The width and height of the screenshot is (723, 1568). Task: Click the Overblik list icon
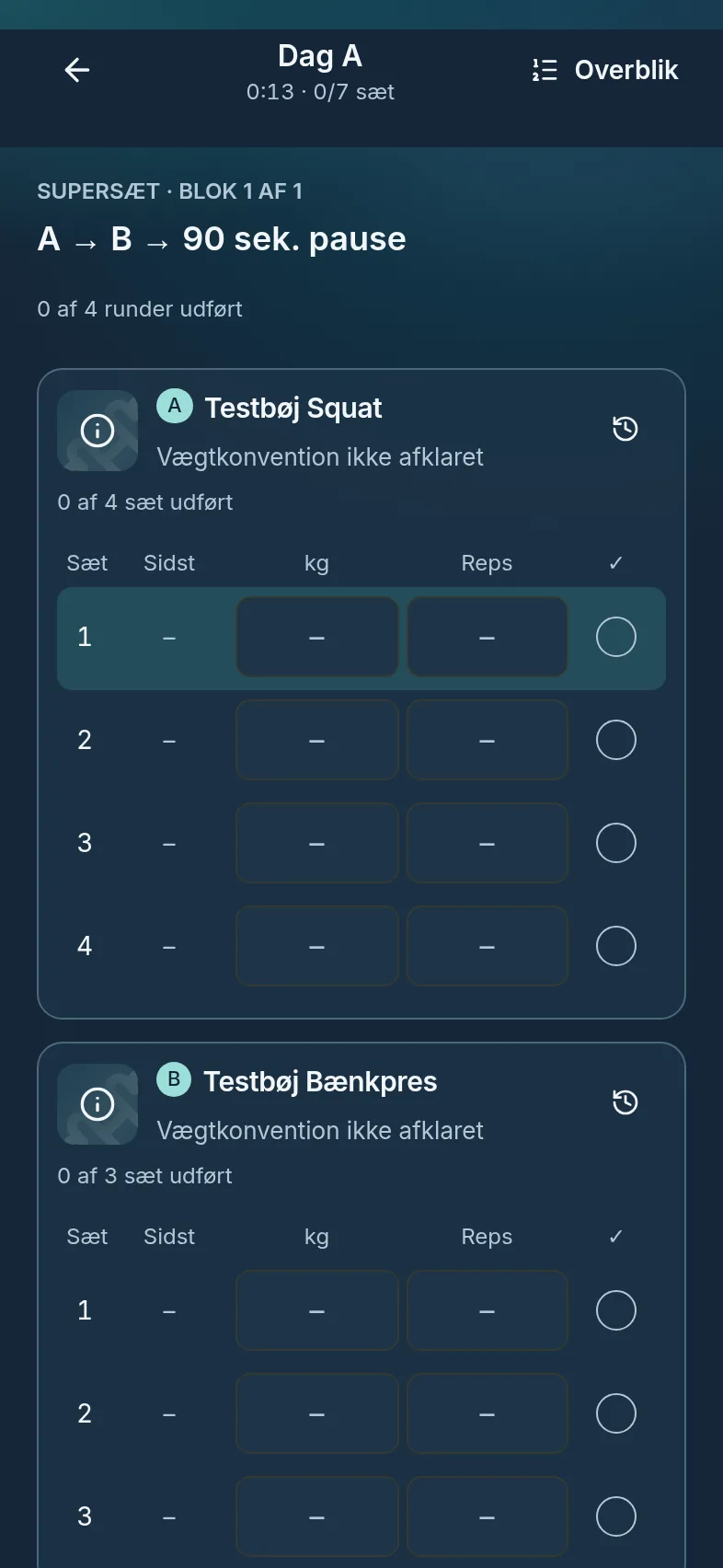coord(545,70)
